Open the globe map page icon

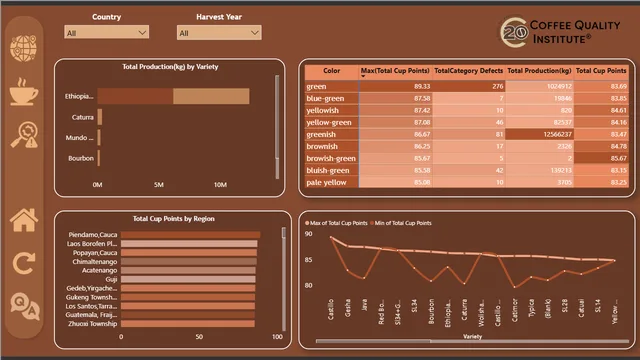[23, 48]
